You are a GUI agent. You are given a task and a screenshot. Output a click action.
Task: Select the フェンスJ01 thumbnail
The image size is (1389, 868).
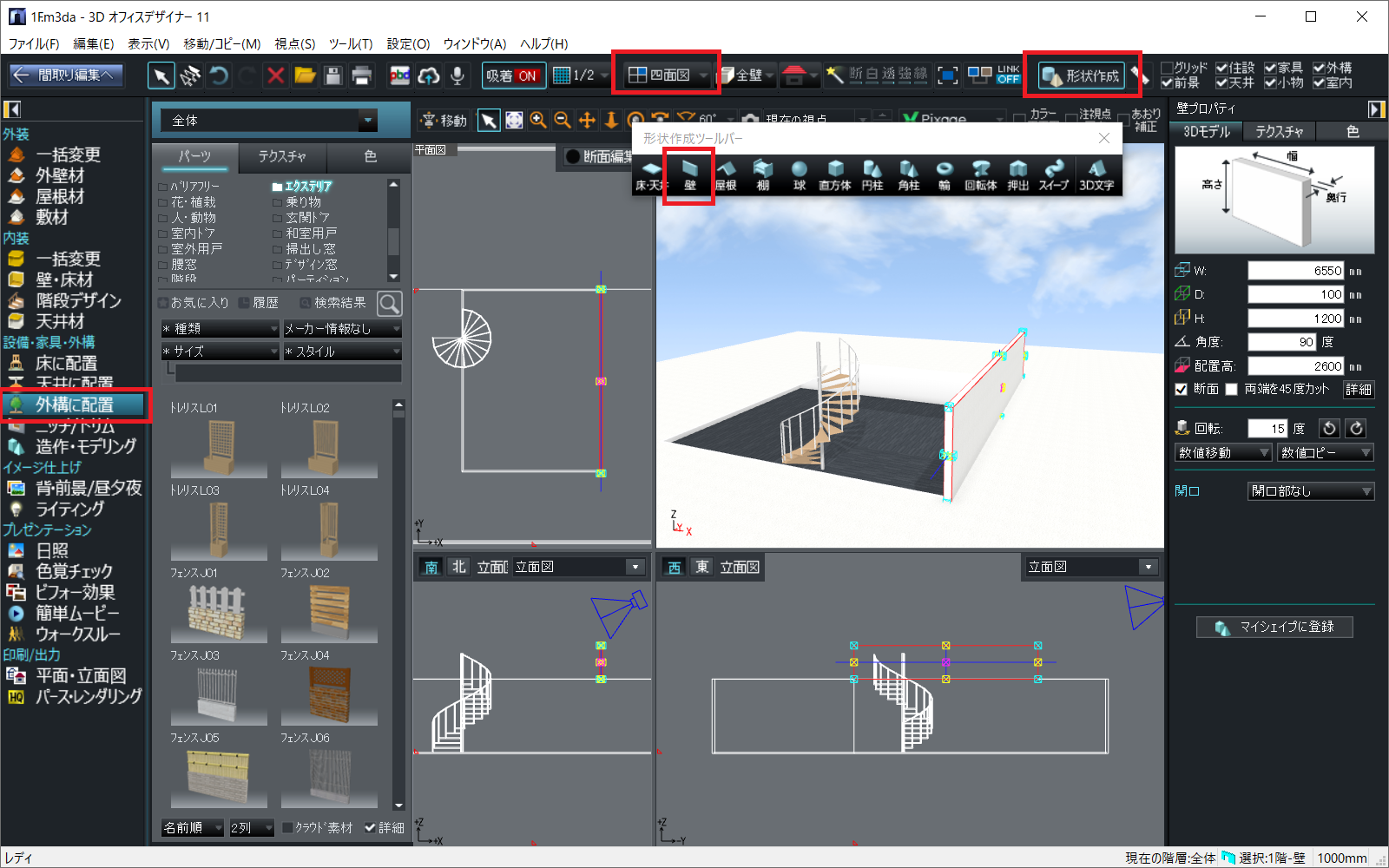click(x=219, y=612)
